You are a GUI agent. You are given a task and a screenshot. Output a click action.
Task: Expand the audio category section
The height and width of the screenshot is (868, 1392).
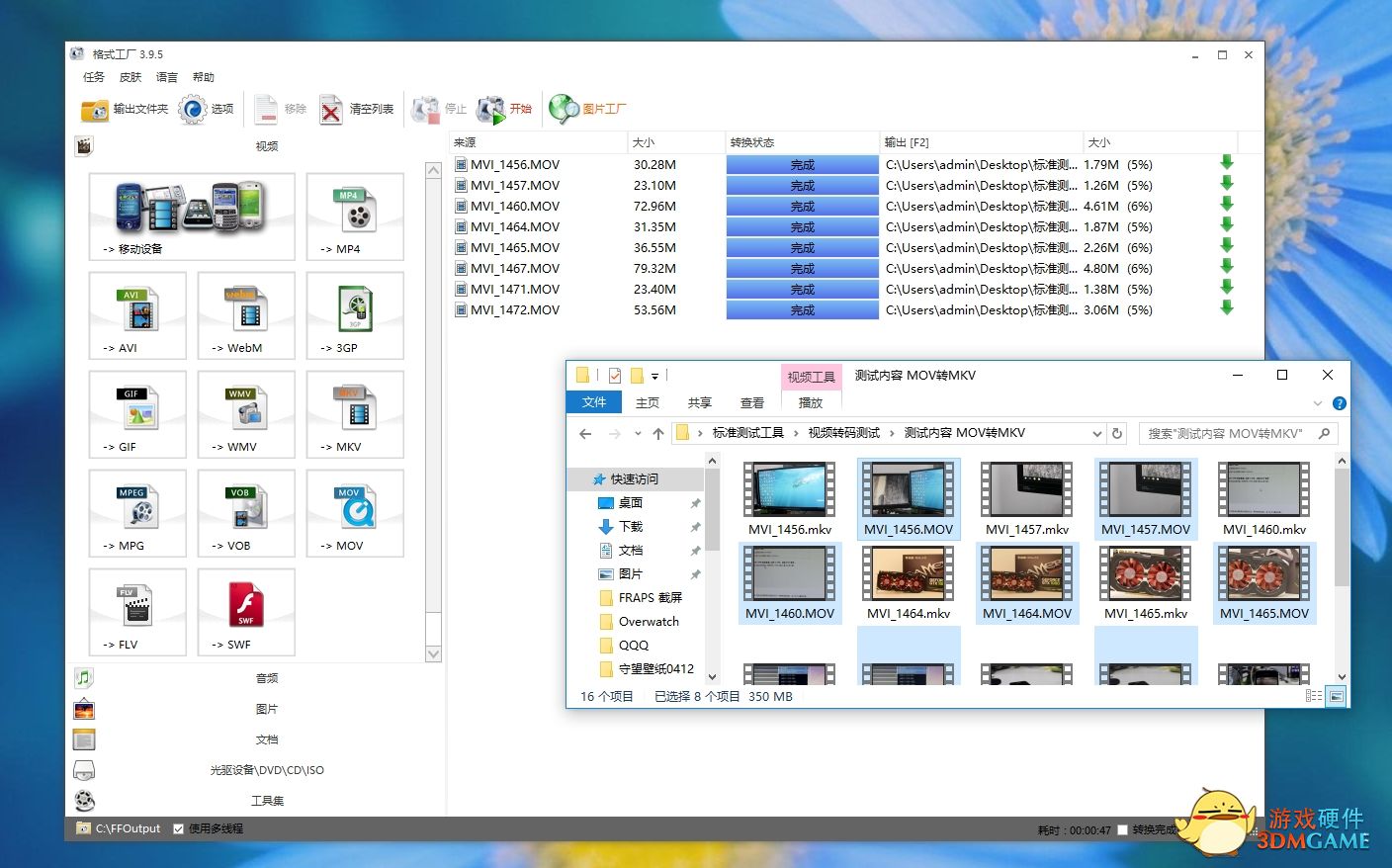coord(267,678)
